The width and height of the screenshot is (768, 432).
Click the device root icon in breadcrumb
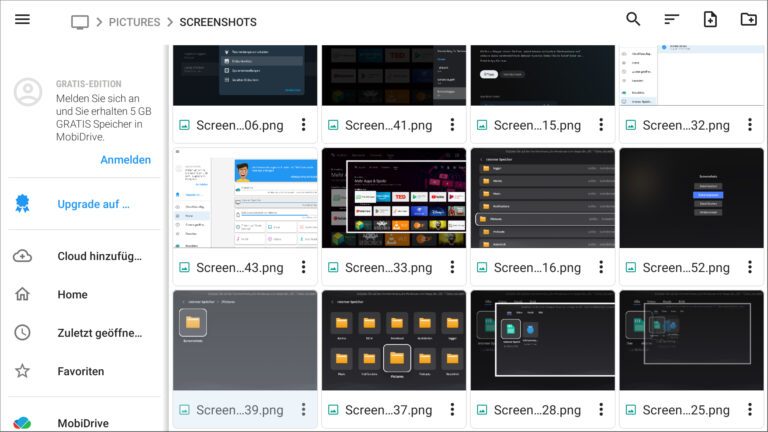pyautogui.click(x=80, y=22)
